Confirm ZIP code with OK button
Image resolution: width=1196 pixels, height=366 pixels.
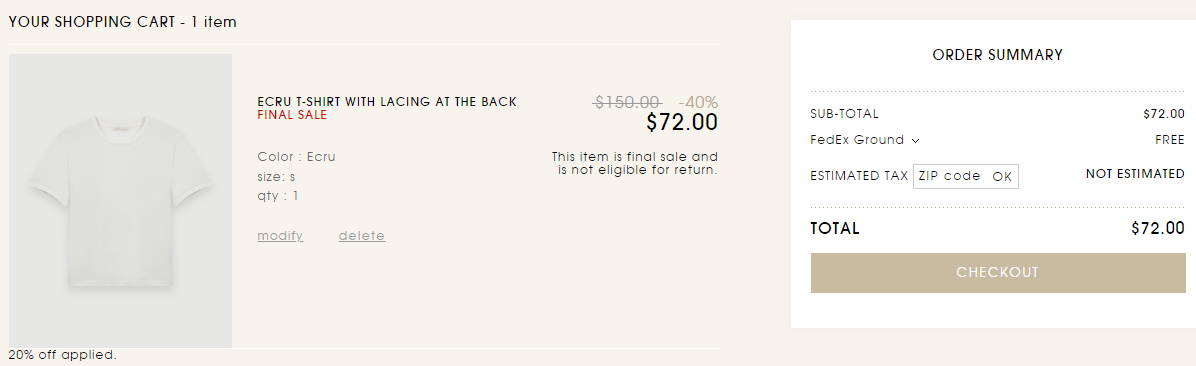(x=1001, y=176)
